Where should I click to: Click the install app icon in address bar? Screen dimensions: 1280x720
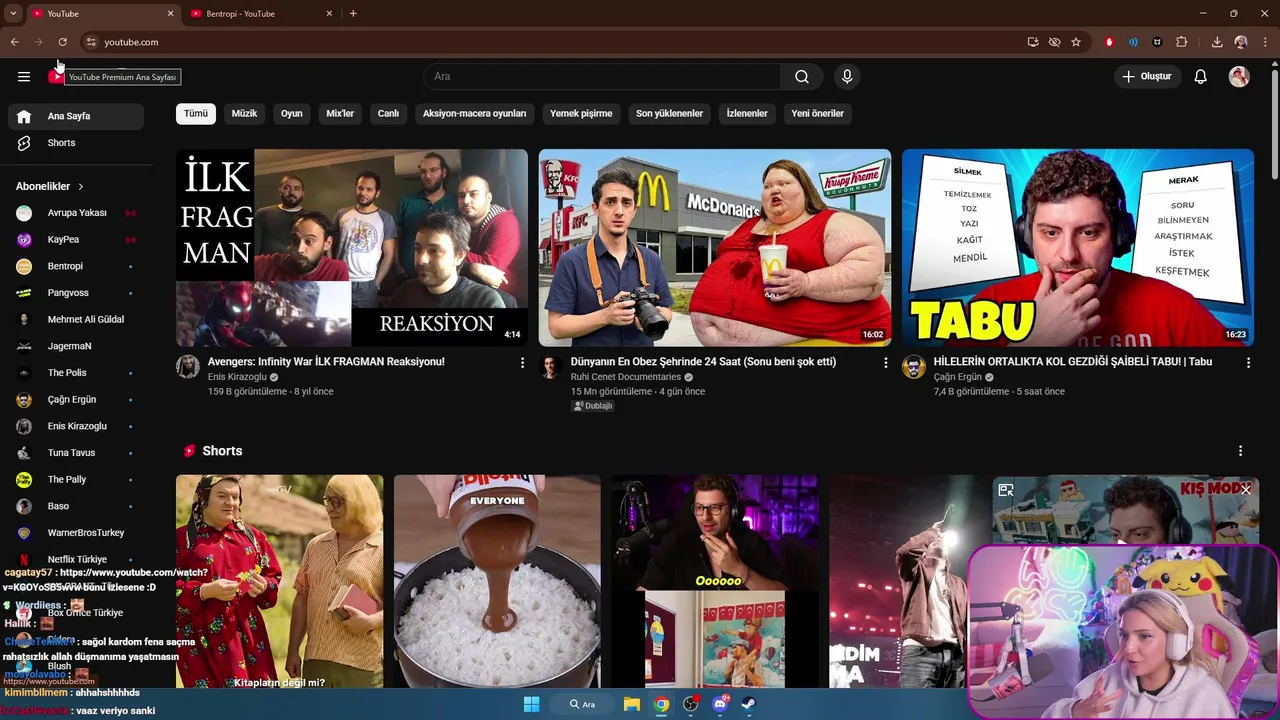coord(1033,42)
